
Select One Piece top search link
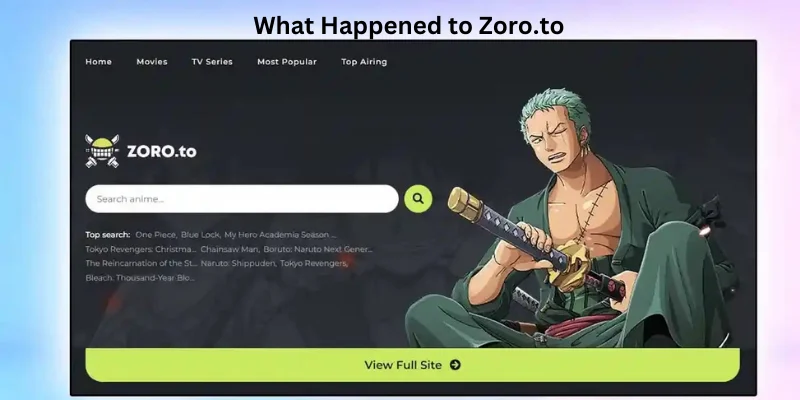click(x=157, y=235)
